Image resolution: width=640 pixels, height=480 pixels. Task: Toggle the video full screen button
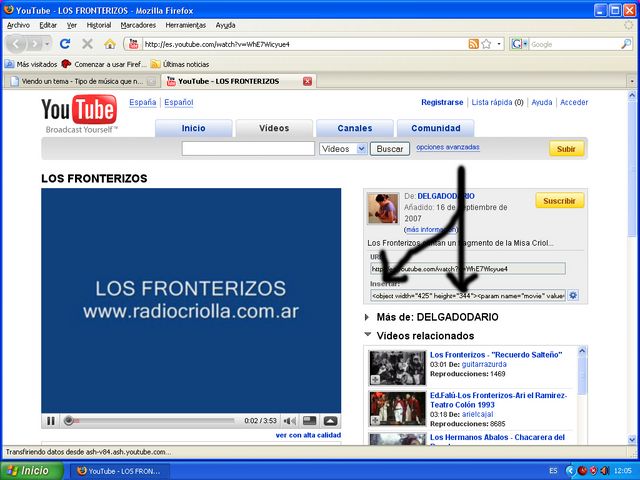[x=330, y=421]
